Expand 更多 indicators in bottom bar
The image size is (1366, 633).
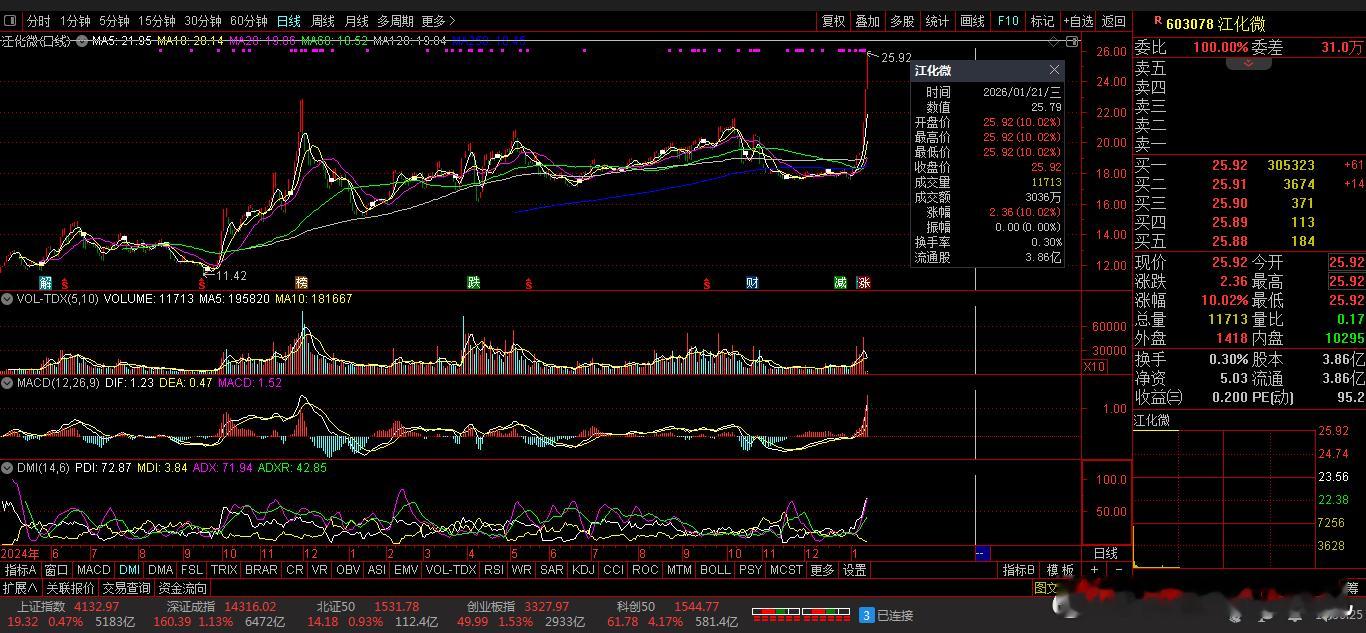point(822,570)
